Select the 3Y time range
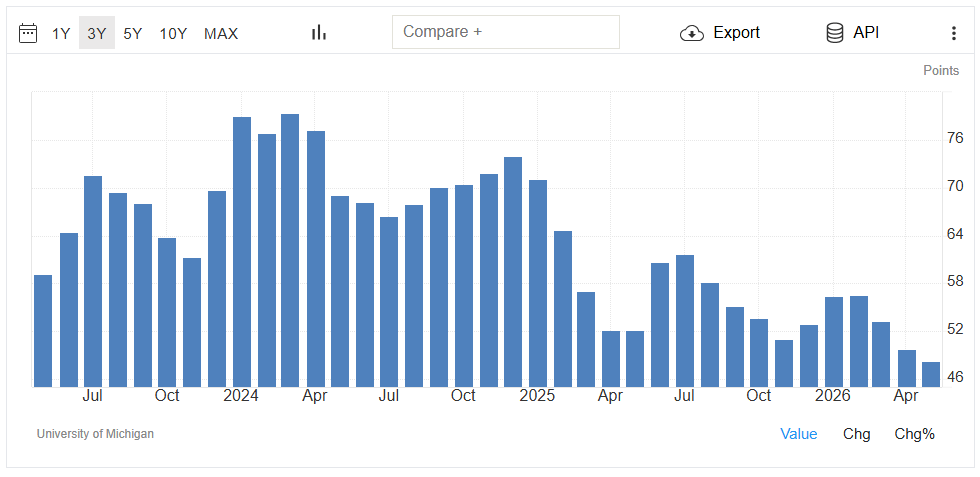Image resolution: width=980 pixels, height=477 pixels. coord(97,33)
